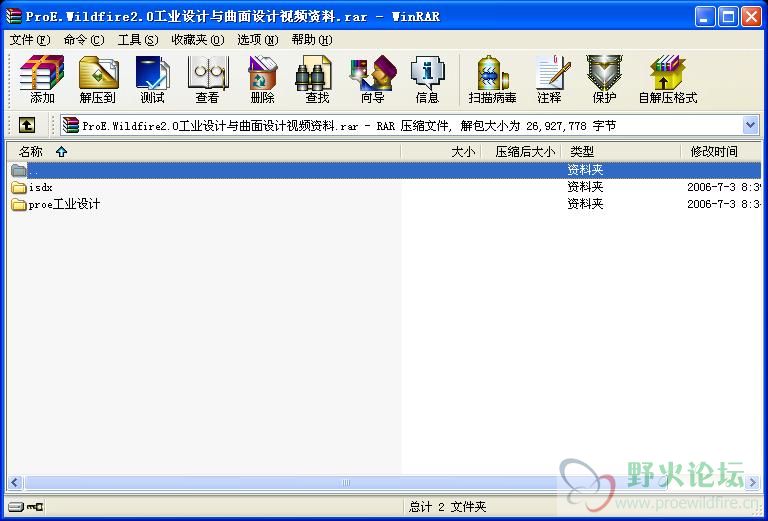
Task: Click the disk drive status bar icon
Action: coord(16,506)
